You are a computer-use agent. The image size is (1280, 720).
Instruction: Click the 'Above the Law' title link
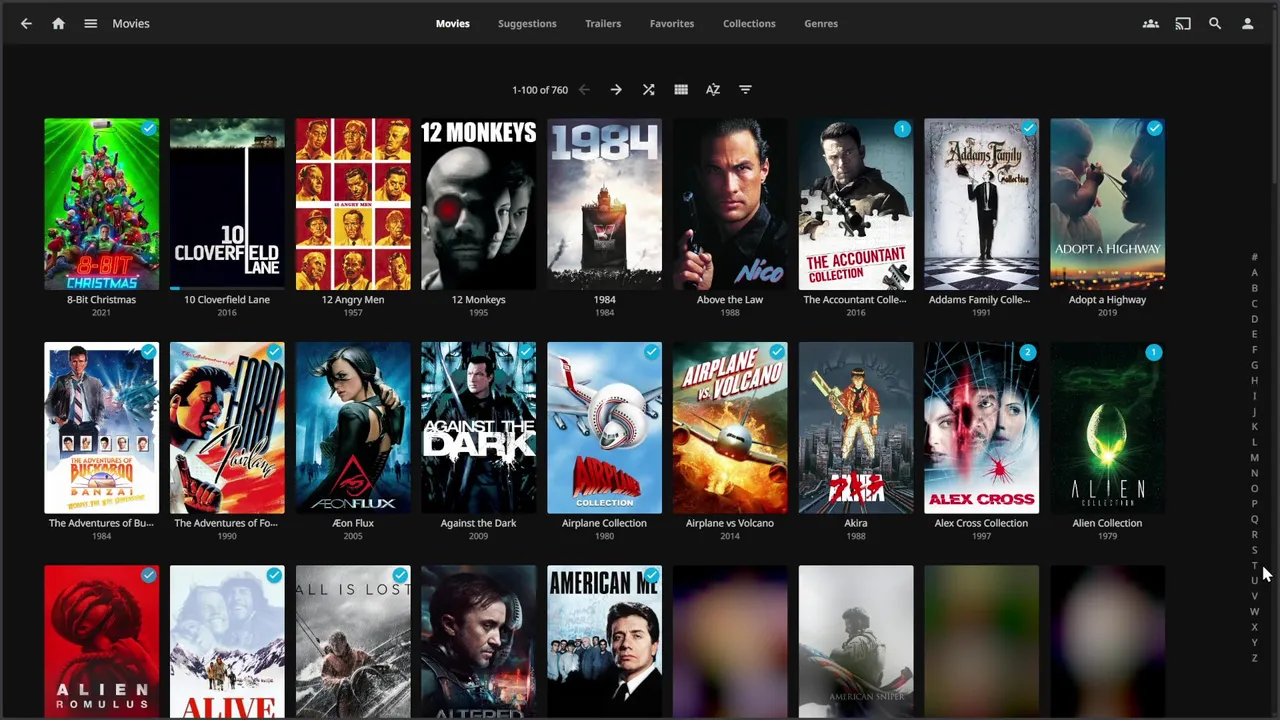(x=730, y=299)
